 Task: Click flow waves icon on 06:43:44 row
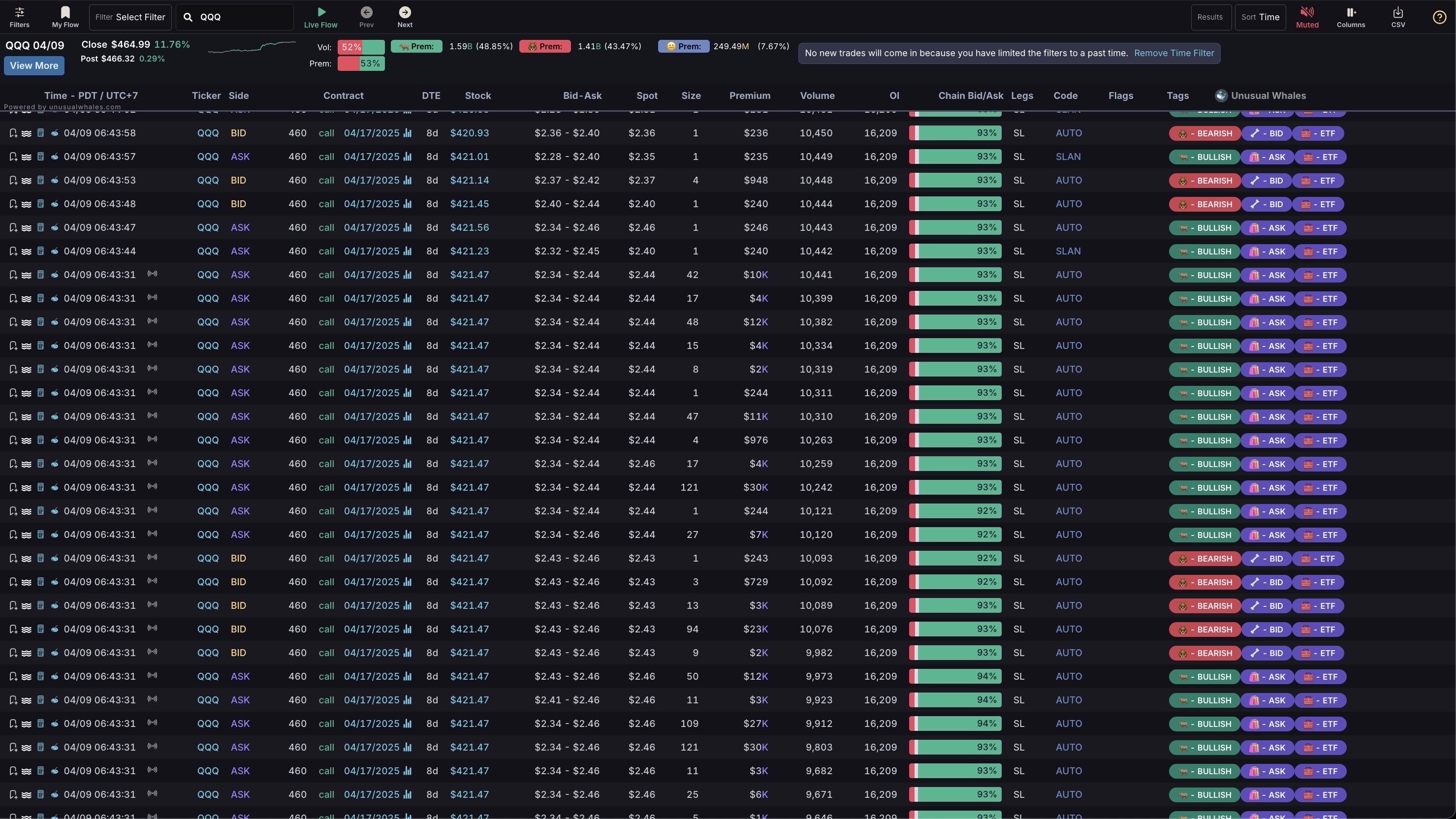coord(27,252)
